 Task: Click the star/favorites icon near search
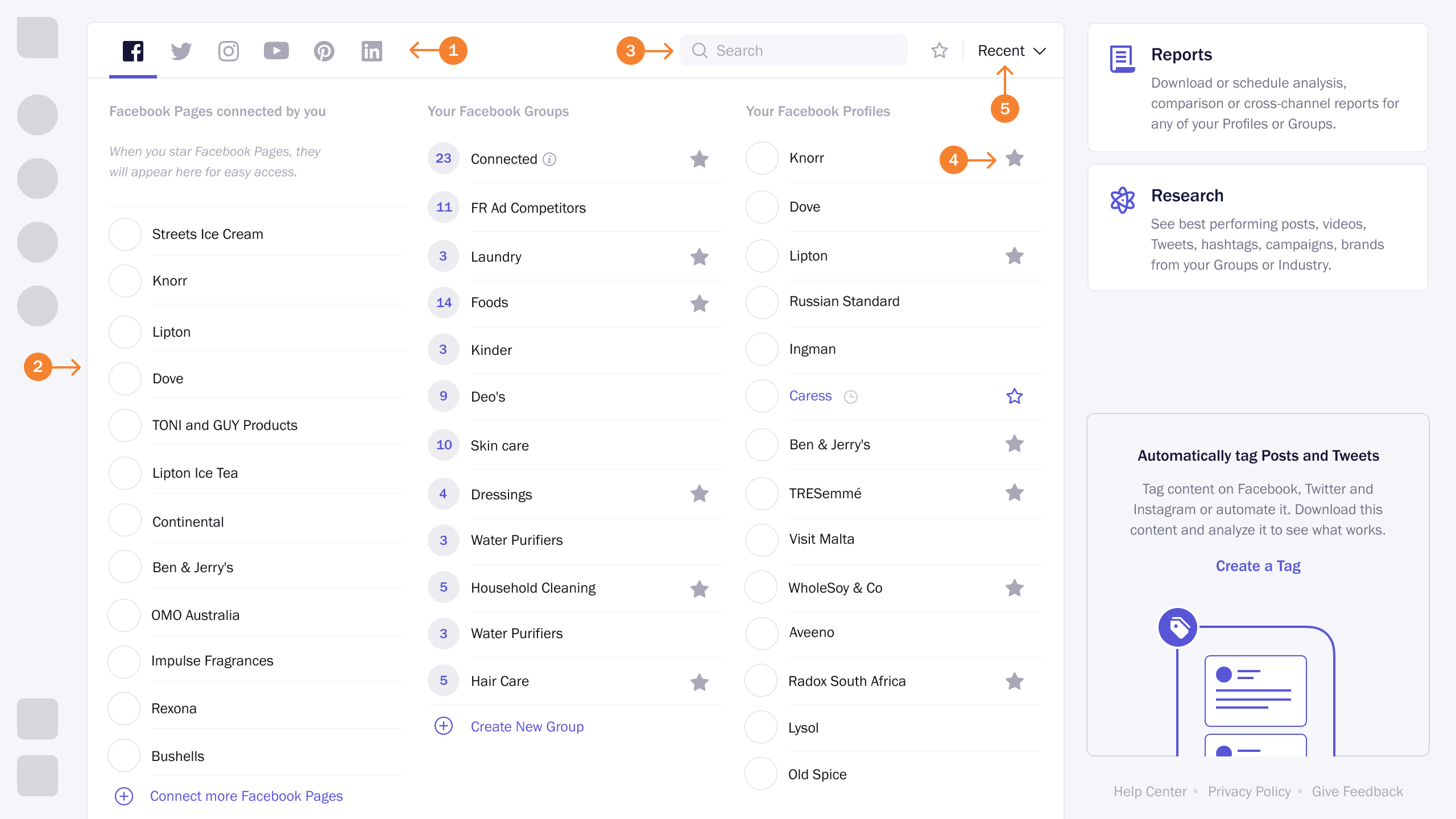(937, 50)
